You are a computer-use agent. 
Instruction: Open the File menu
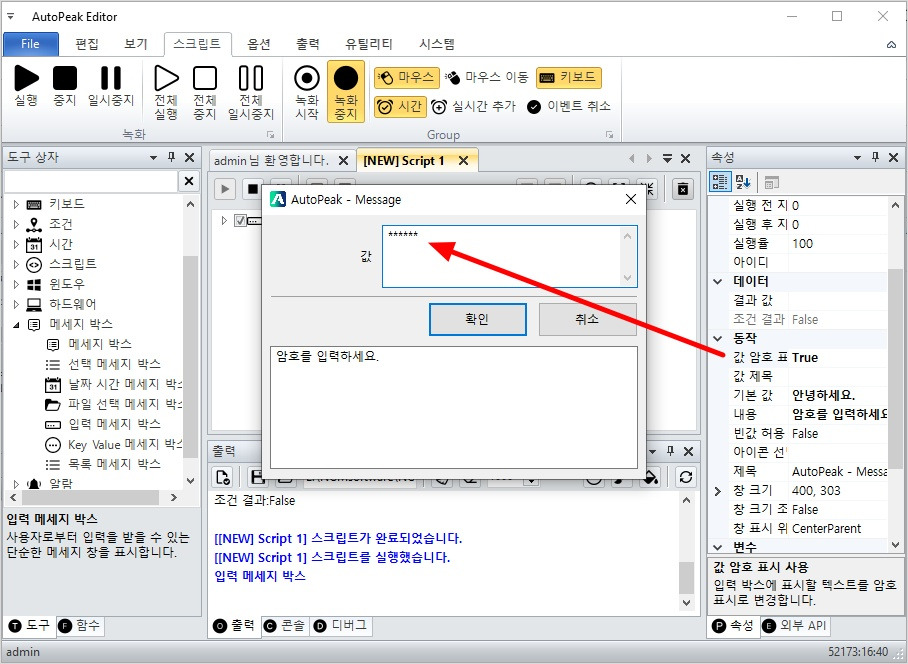pos(31,44)
